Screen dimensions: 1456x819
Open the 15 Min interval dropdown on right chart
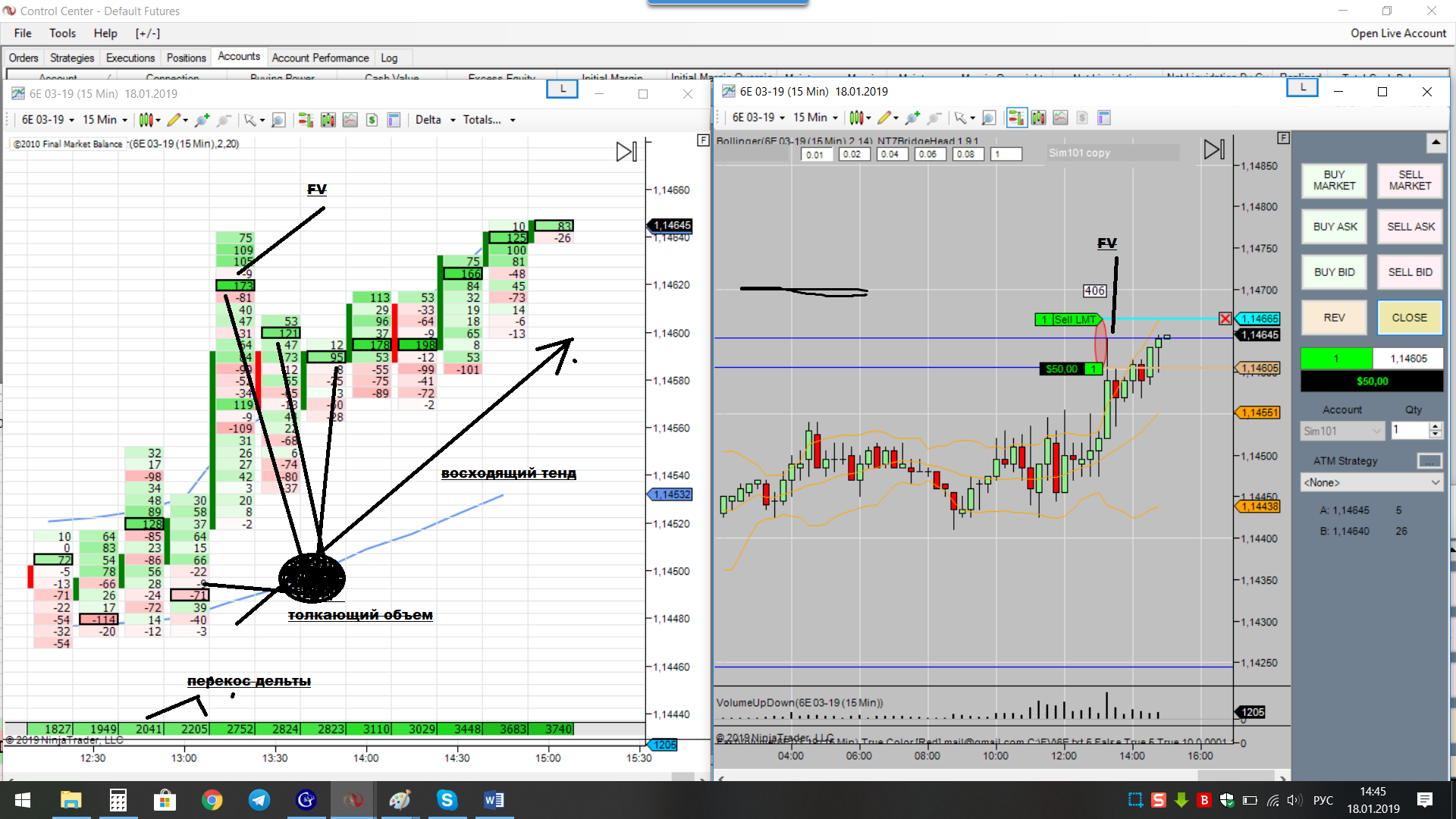coord(816,118)
